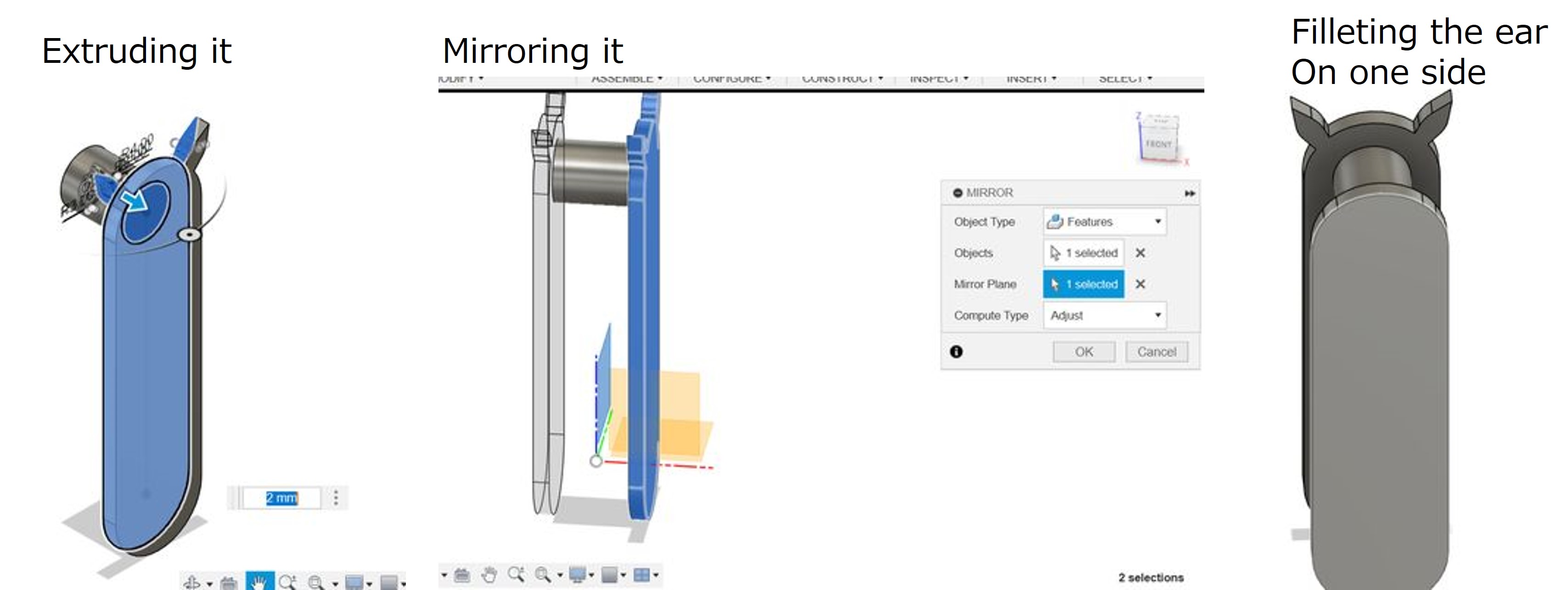The width and height of the screenshot is (1568, 590).
Task: Open the Compute Type Adjust dropdown
Action: [1105, 316]
